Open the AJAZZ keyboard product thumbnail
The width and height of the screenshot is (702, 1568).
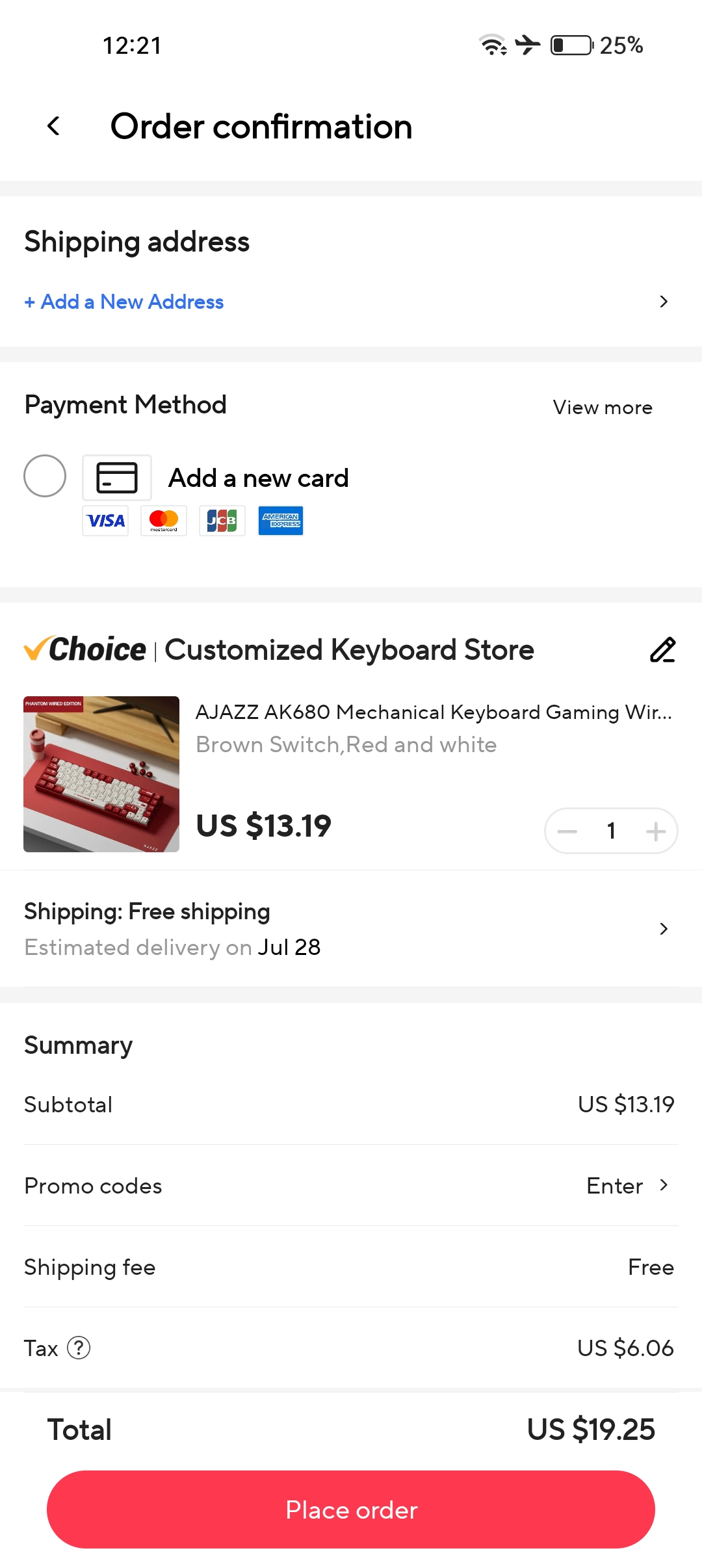(x=101, y=774)
